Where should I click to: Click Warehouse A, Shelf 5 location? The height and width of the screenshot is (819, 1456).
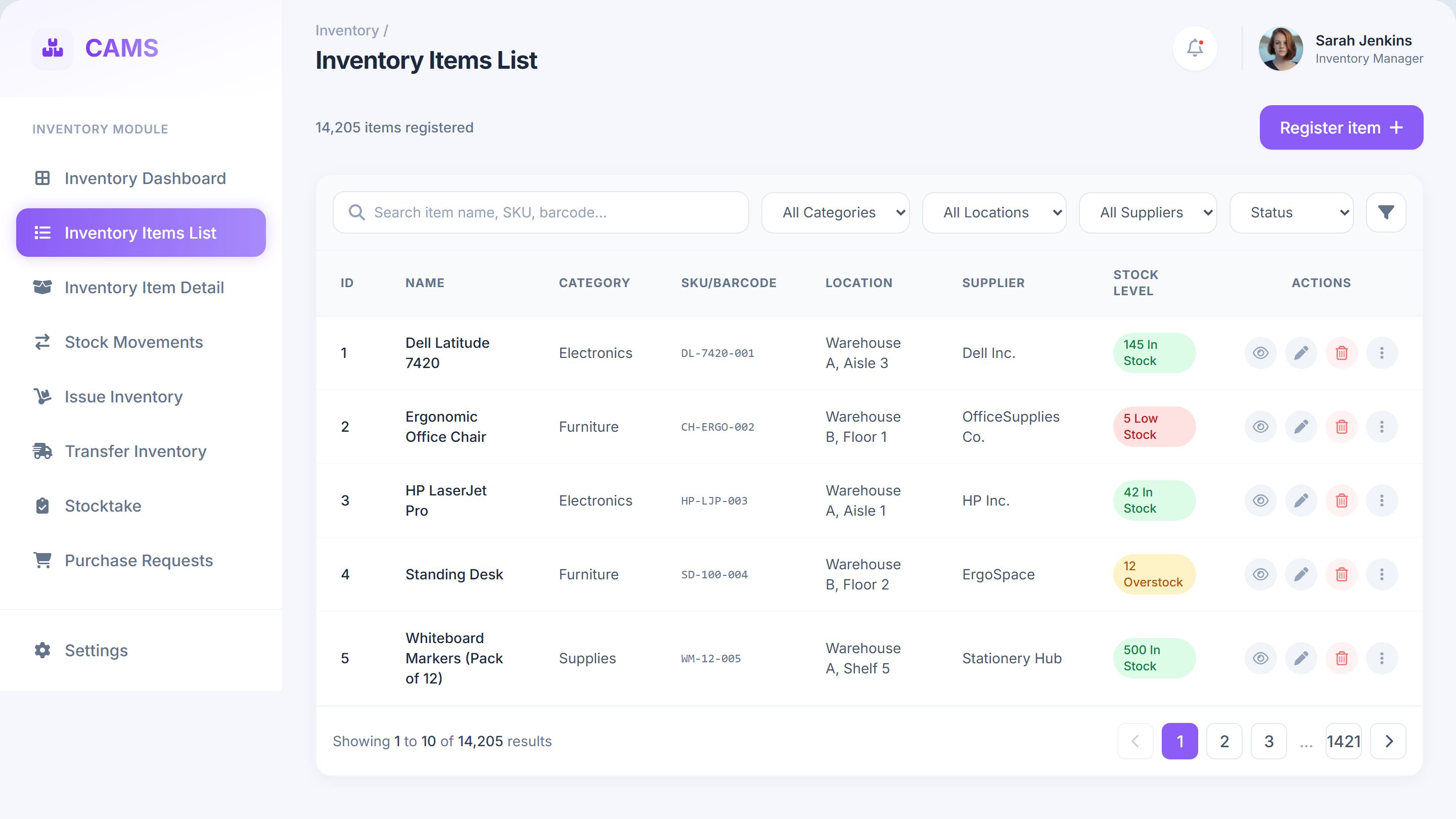(863, 658)
